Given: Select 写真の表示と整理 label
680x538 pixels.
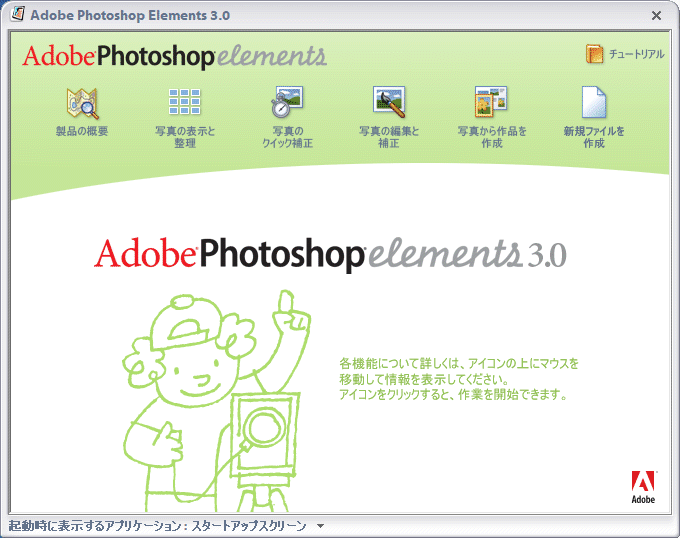Looking at the screenshot, I should tap(185, 137).
